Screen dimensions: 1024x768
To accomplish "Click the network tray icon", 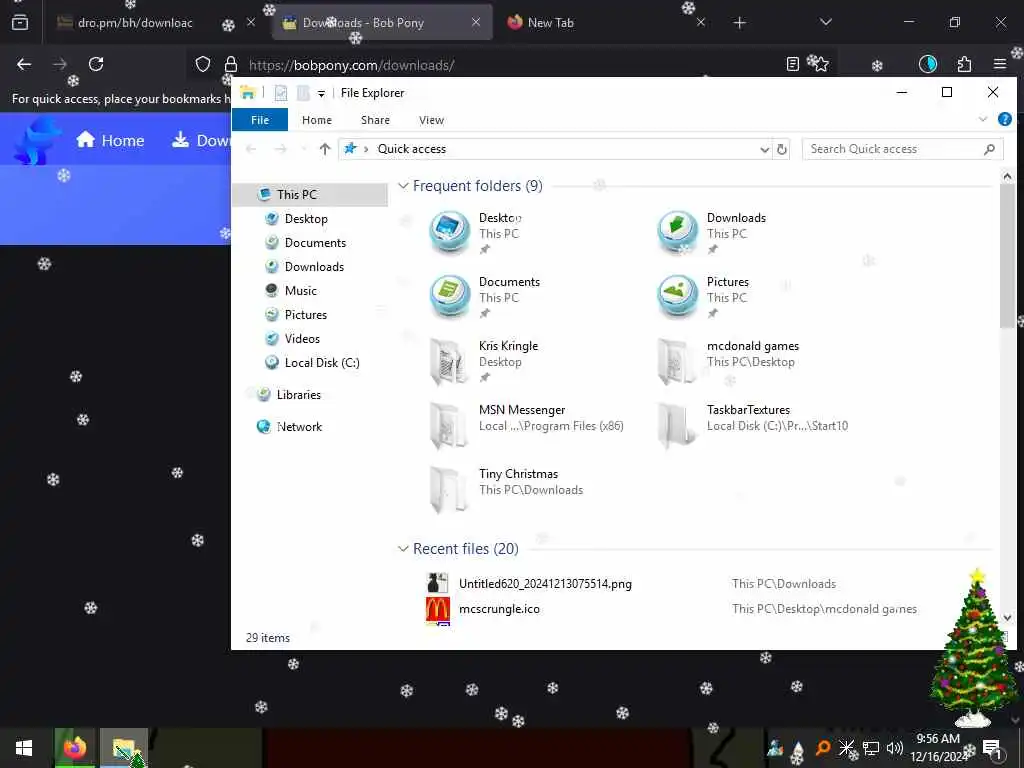I will (871, 748).
